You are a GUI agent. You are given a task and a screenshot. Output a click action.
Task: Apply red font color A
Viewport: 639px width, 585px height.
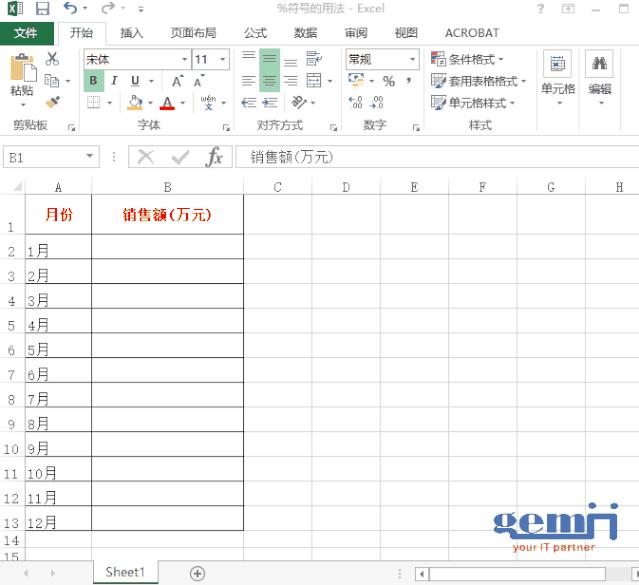click(x=167, y=103)
